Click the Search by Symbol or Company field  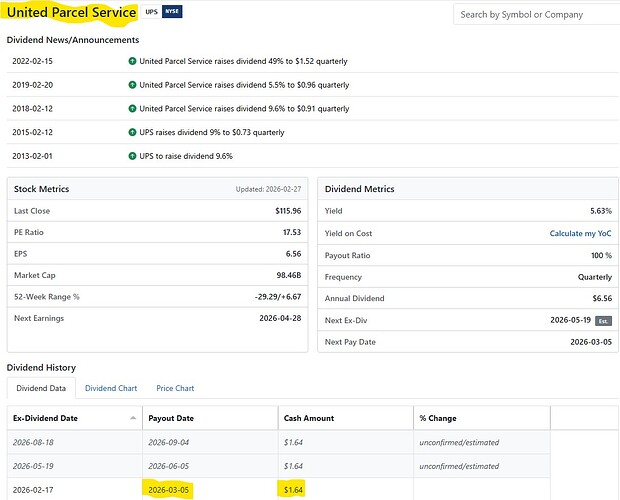tap(535, 14)
